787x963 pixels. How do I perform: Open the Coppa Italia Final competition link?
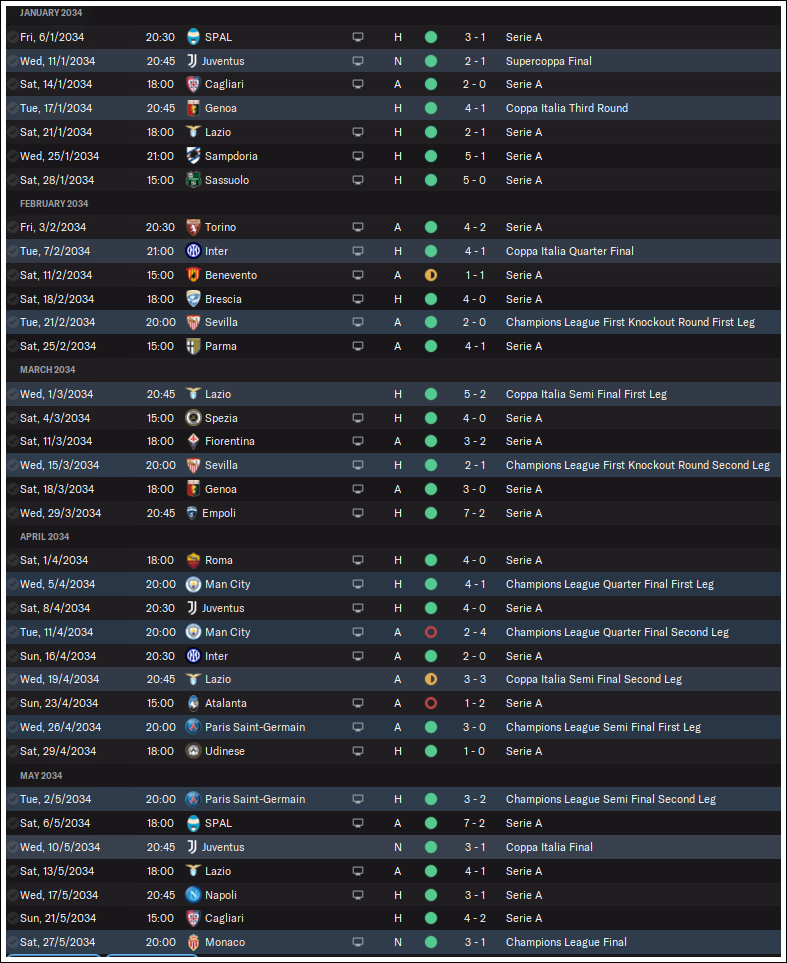[x=549, y=847]
